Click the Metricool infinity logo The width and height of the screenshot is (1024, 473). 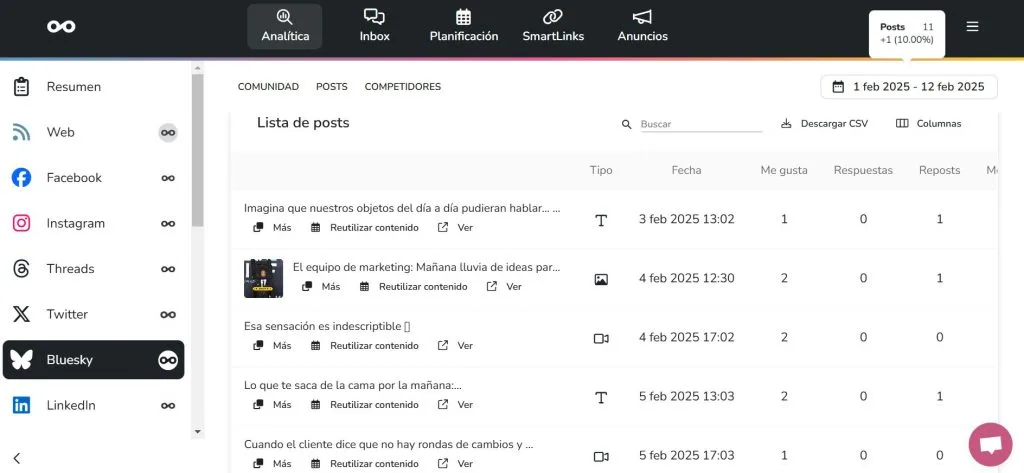(61, 26)
